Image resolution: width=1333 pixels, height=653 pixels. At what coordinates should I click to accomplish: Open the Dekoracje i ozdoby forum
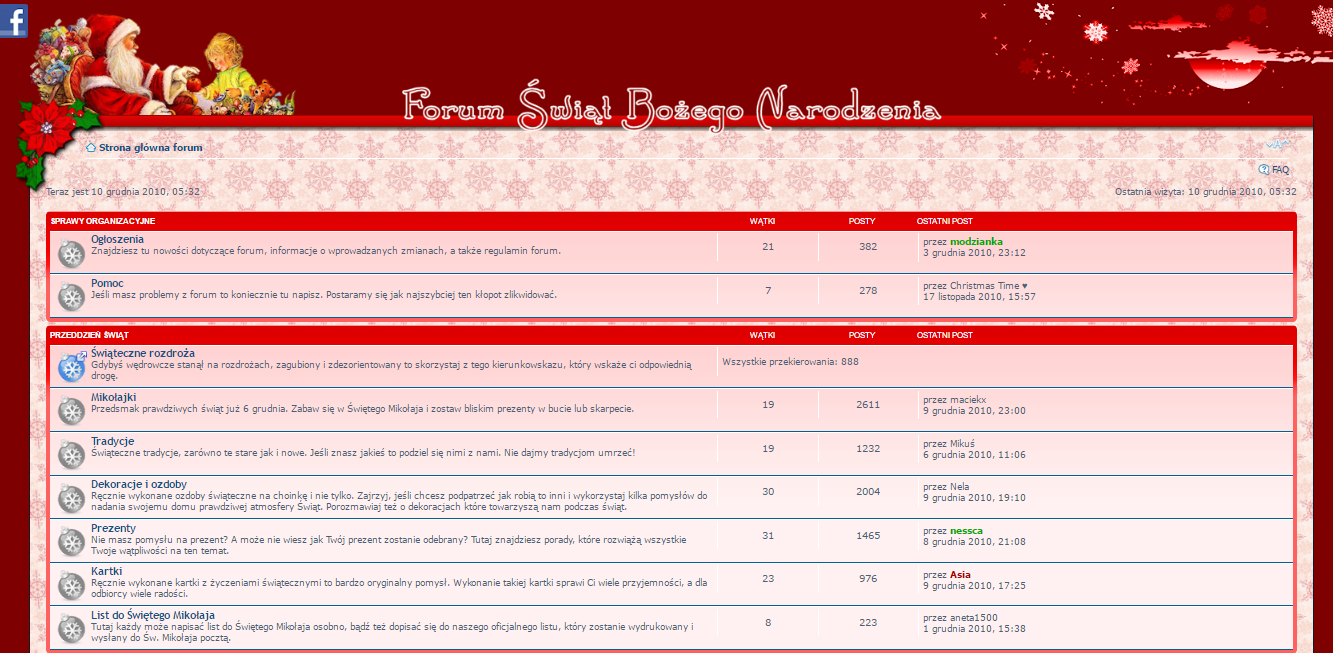tap(138, 485)
